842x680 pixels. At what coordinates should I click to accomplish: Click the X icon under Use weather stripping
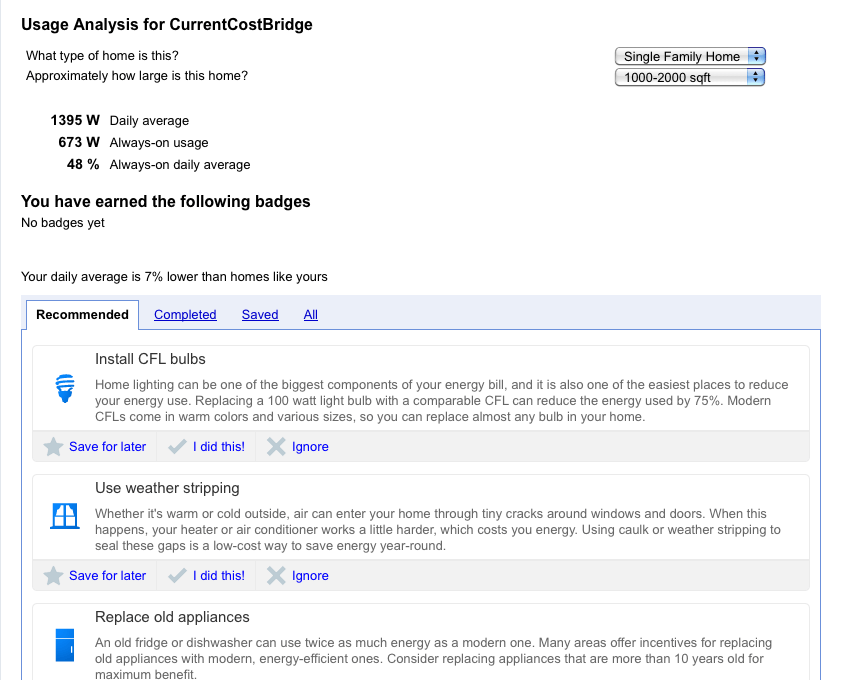pos(276,575)
